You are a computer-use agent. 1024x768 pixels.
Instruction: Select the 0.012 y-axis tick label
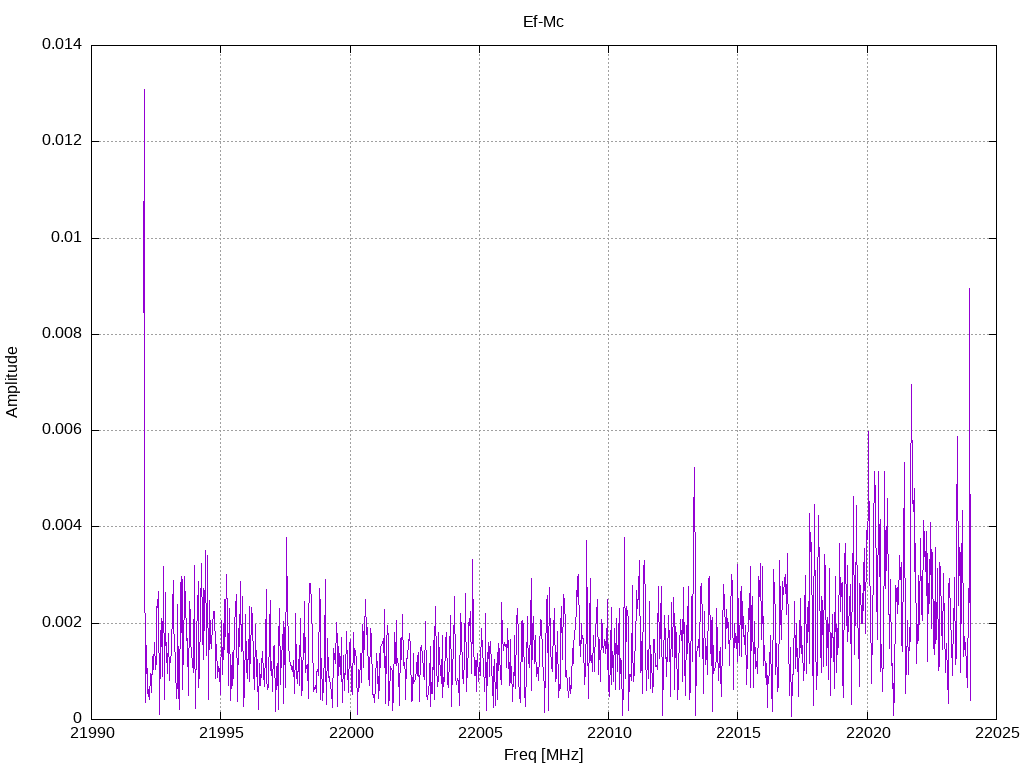click(61, 141)
